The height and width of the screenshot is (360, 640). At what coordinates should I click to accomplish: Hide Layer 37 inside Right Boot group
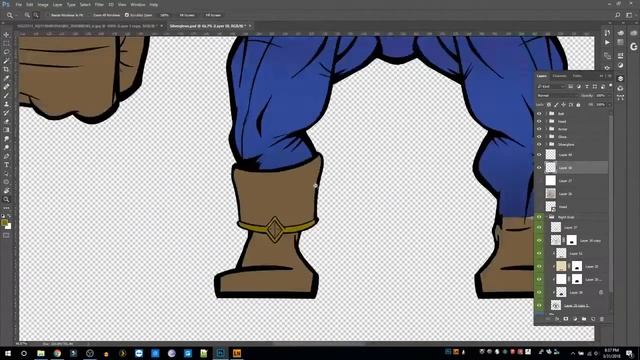(539, 227)
